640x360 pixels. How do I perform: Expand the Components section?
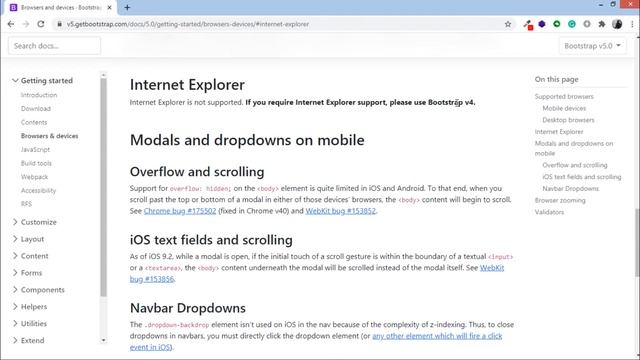(x=39, y=290)
